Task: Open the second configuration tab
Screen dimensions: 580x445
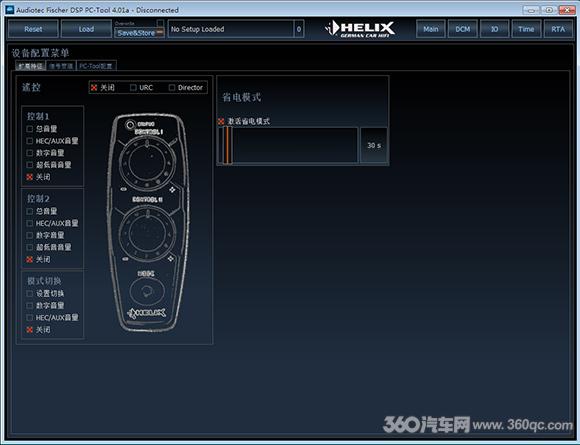Action: point(61,66)
